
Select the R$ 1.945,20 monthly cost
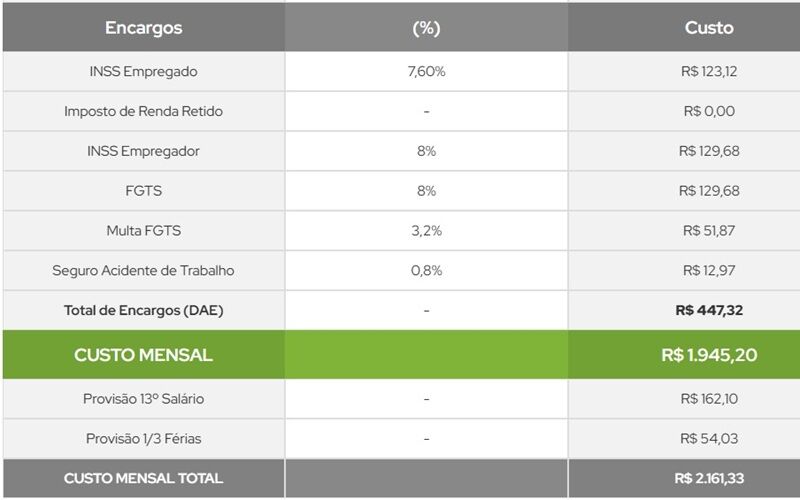(x=708, y=355)
